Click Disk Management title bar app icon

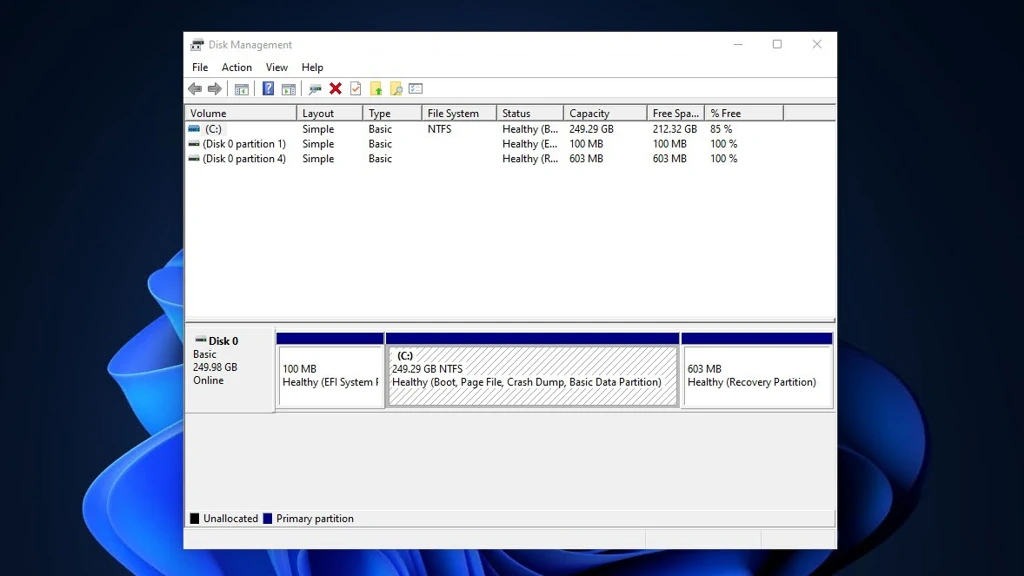point(197,45)
